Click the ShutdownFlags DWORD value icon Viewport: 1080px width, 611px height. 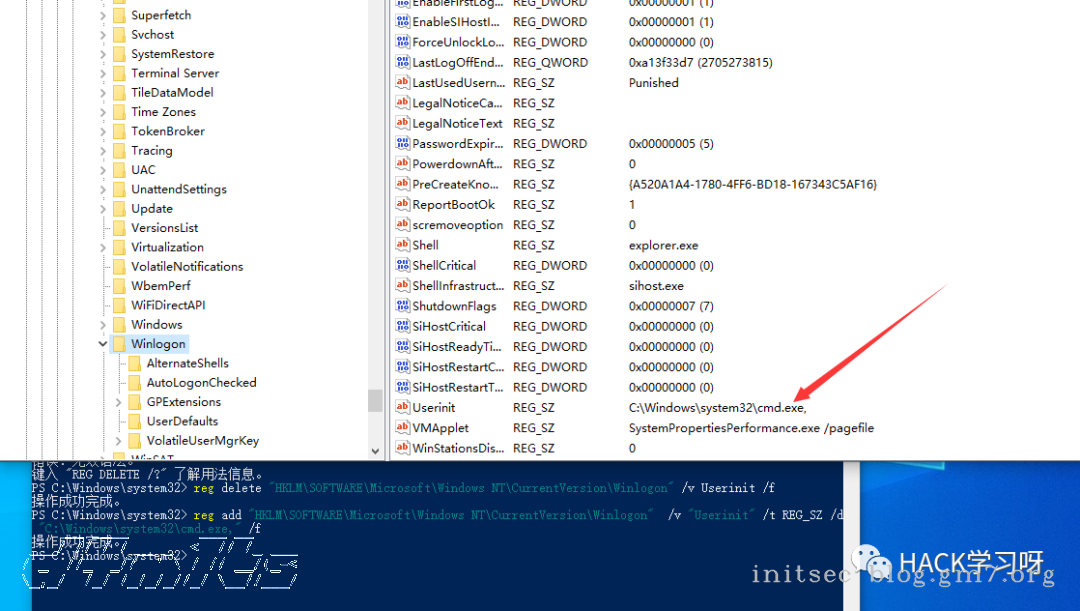(x=402, y=306)
